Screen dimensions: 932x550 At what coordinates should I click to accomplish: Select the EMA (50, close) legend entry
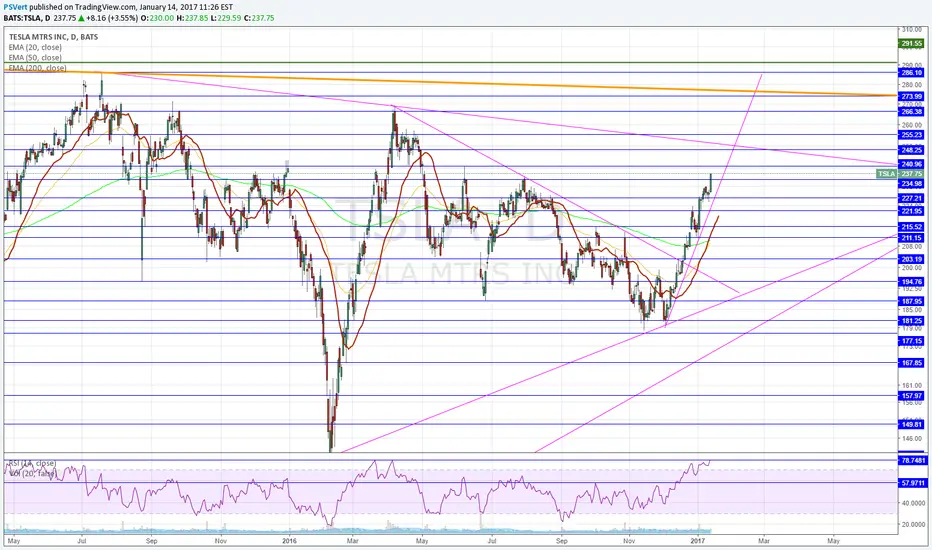(35, 58)
